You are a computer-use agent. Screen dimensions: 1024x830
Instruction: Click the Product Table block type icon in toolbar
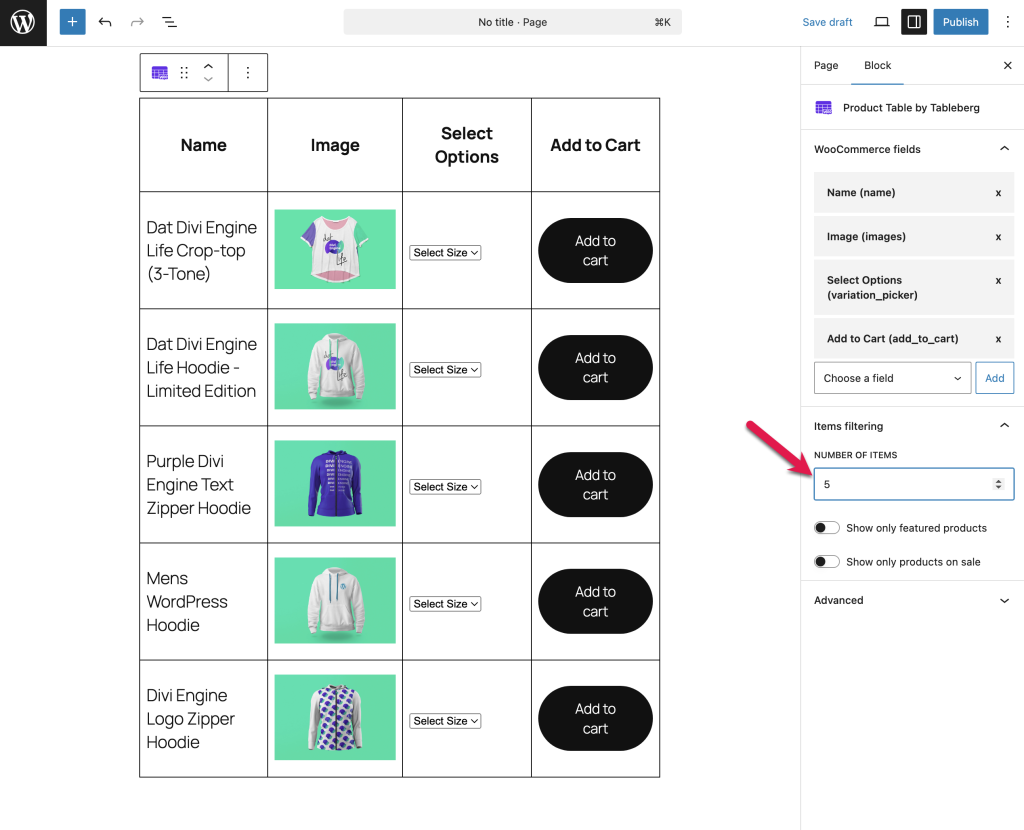(x=159, y=72)
